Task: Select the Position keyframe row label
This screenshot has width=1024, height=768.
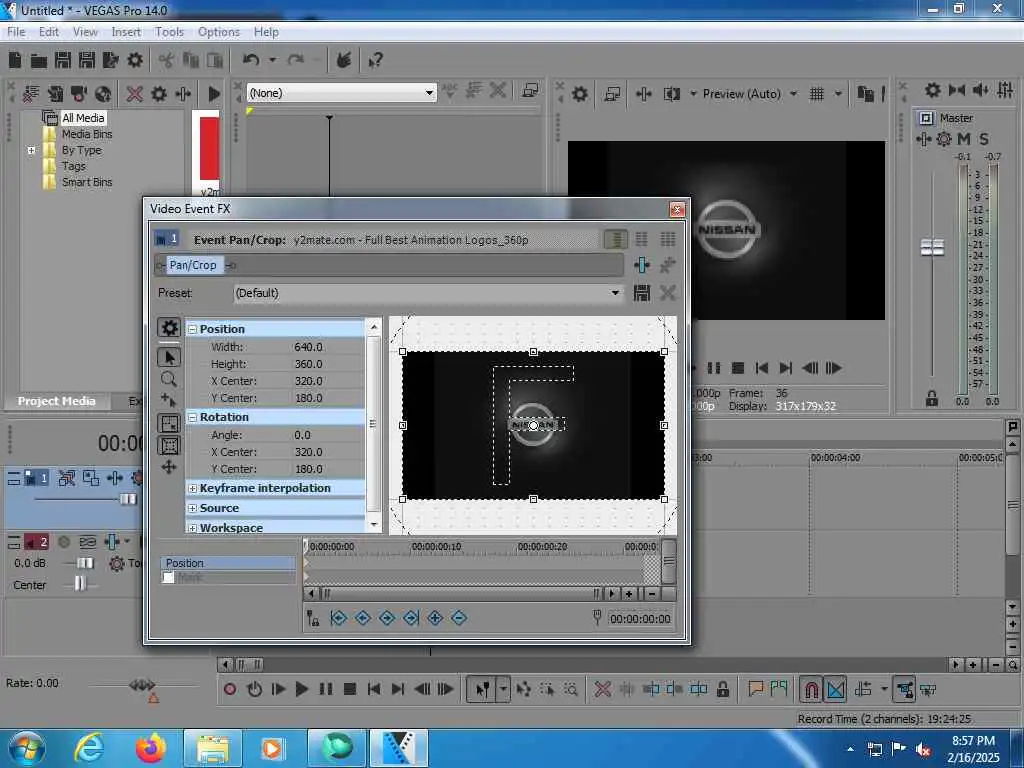Action: [x=227, y=563]
